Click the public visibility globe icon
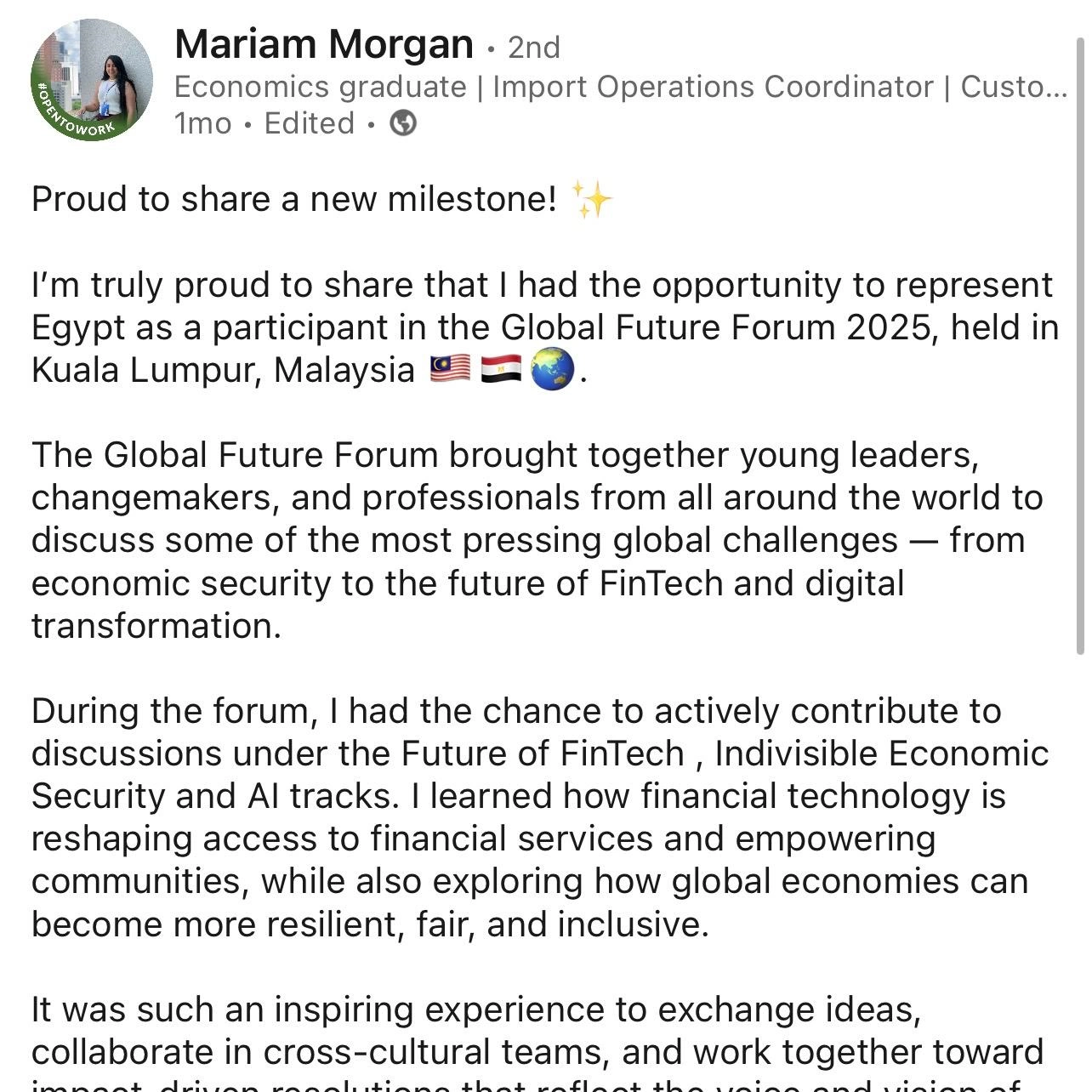Image resolution: width=1092 pixels, height=1092 pixels. (x=402, y=123)
